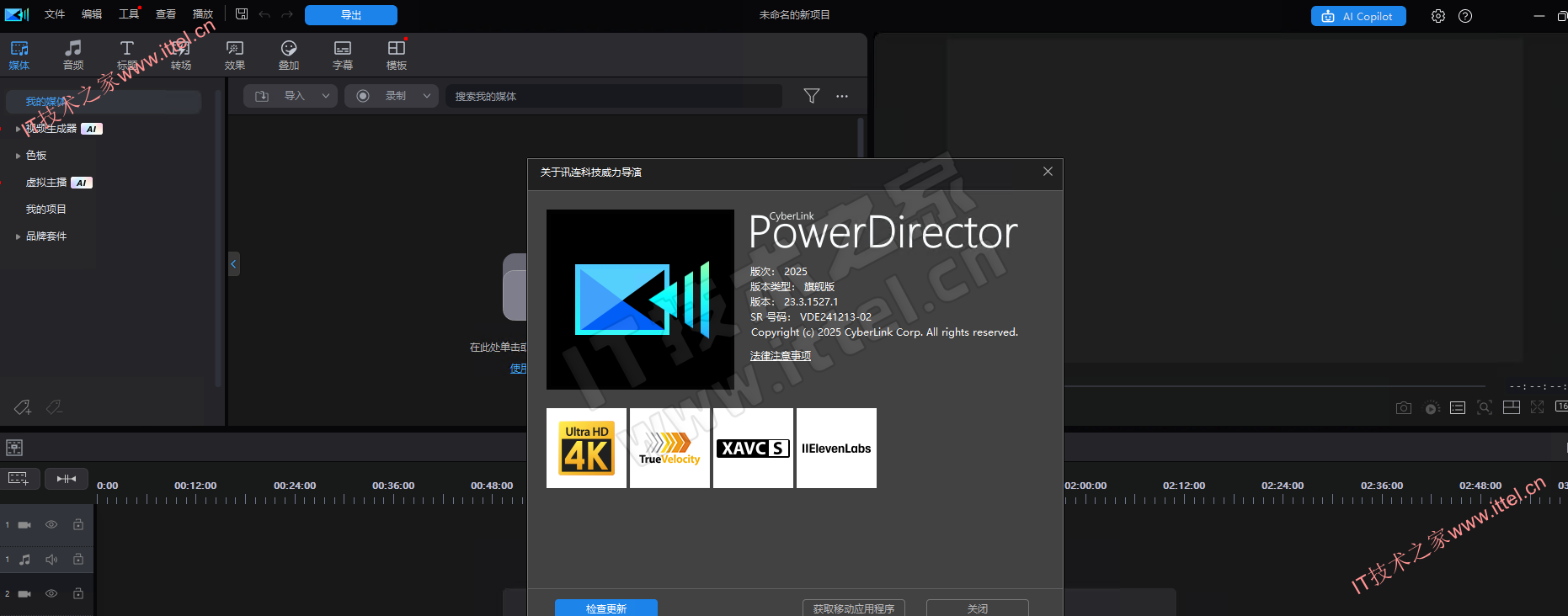Open the 效果 (Effects) tab
This screenshot has width=1568, height=616.
pos(235,56)
